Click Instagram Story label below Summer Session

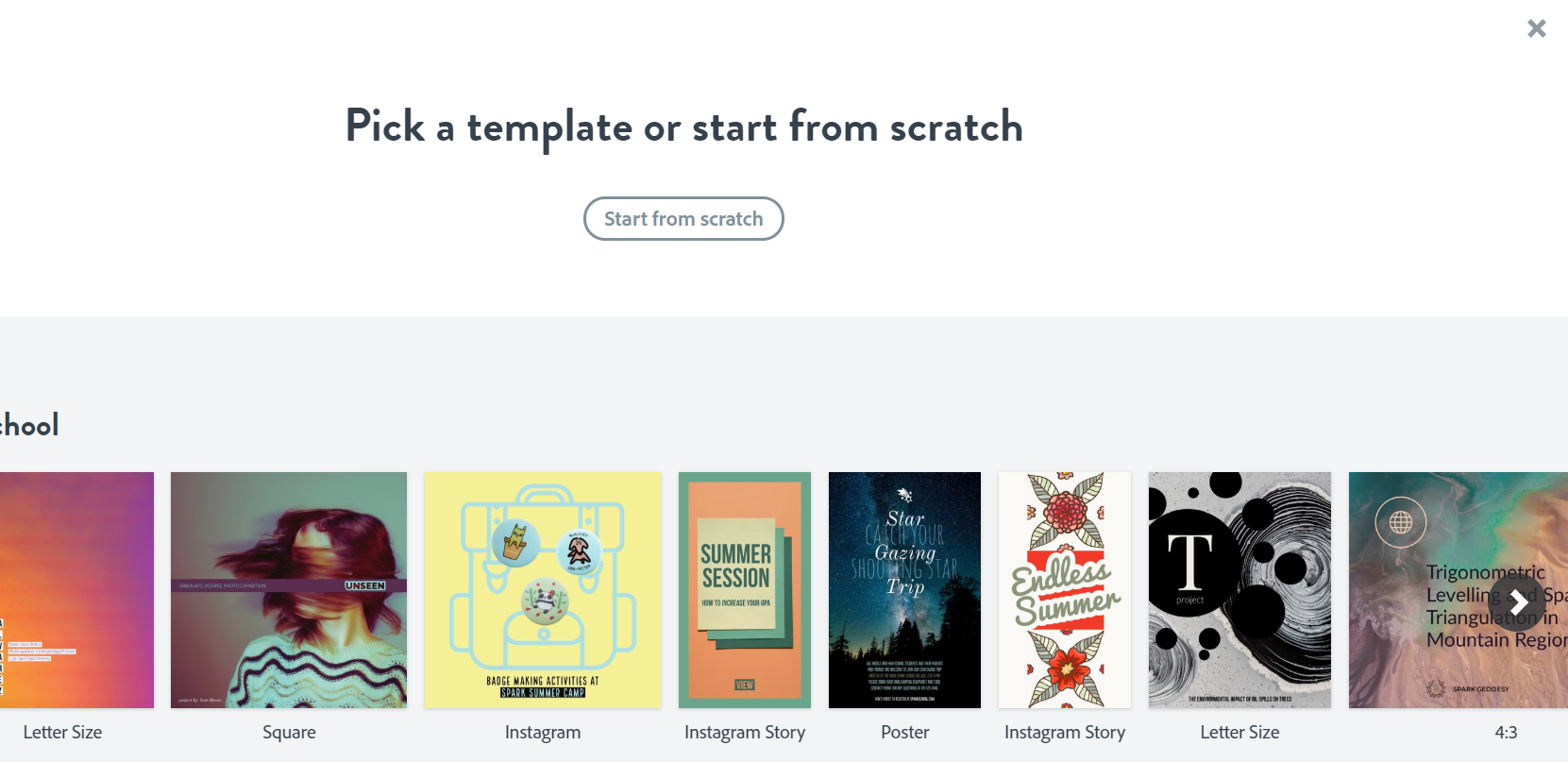point(745,733)
